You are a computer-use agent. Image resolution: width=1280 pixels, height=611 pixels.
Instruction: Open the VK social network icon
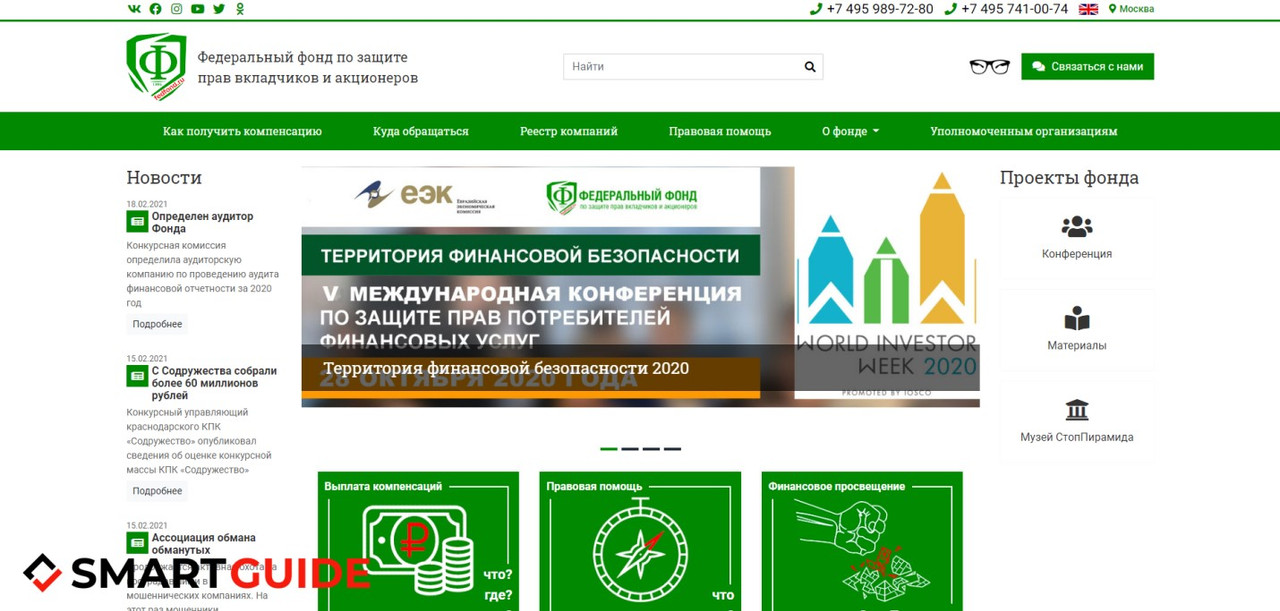pyautogui.click(x=134, y=9)
